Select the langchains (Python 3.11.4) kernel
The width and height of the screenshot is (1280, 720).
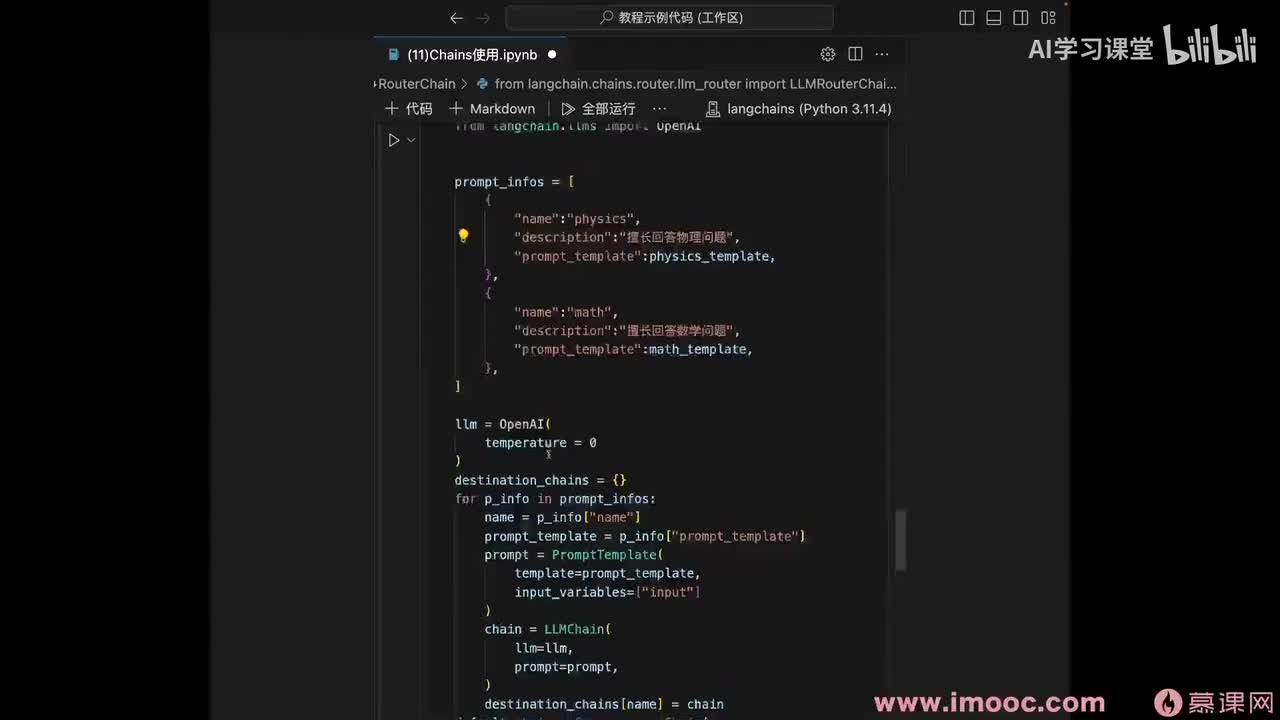[799, 108]
